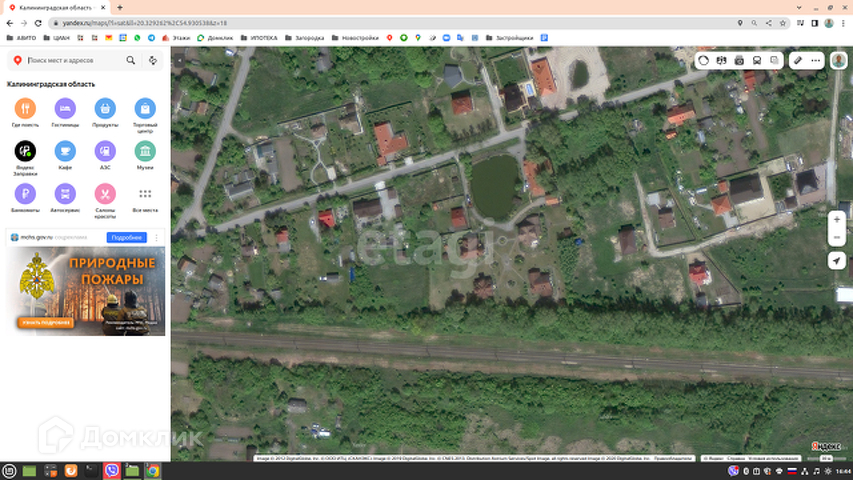Zoom in with the plus button
Screen dimensions: 853x480
837,220
